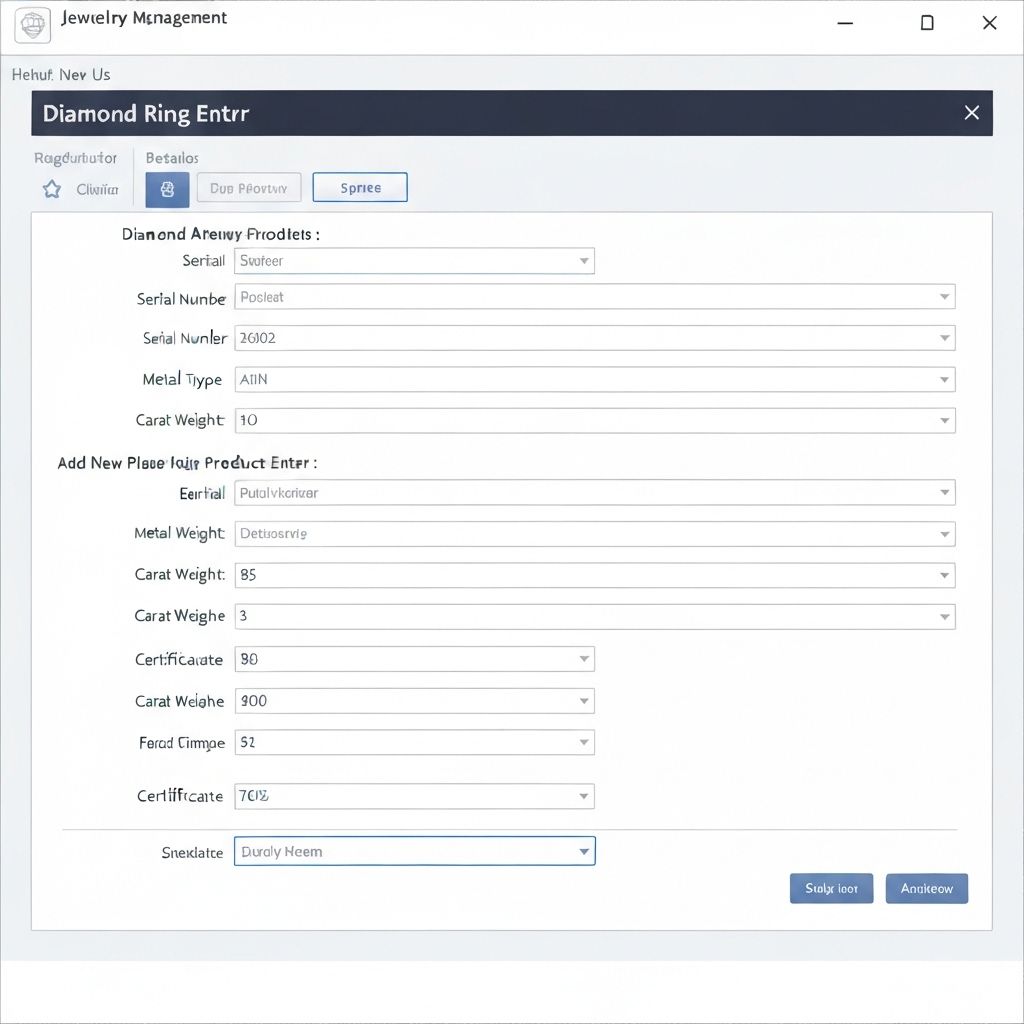The image size is (1024, 1024).
Task: Select the Ragdurbutor tab label
Action: (75, 158)
